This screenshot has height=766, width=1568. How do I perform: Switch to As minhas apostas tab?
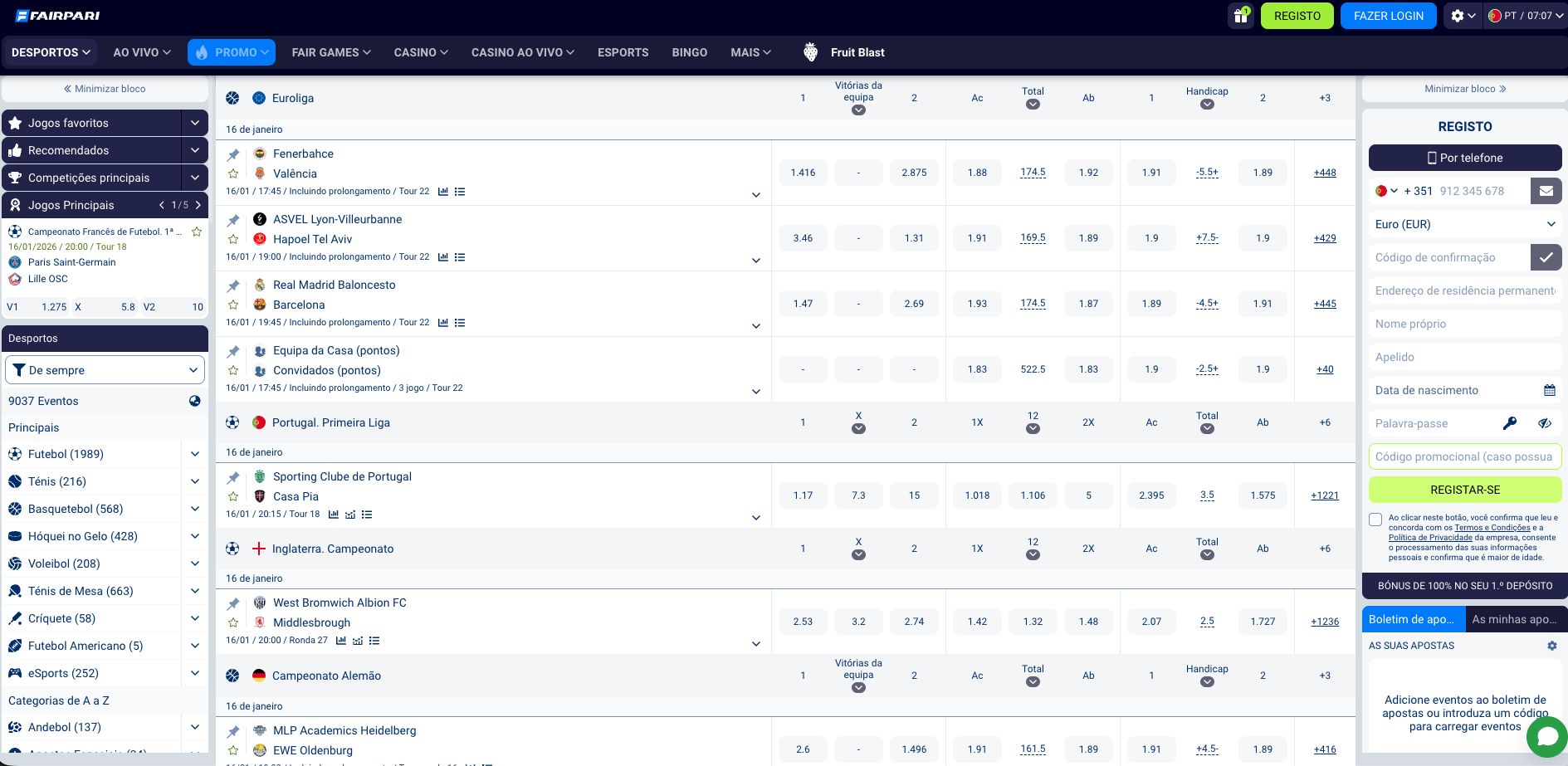[x=1513, y=619]
